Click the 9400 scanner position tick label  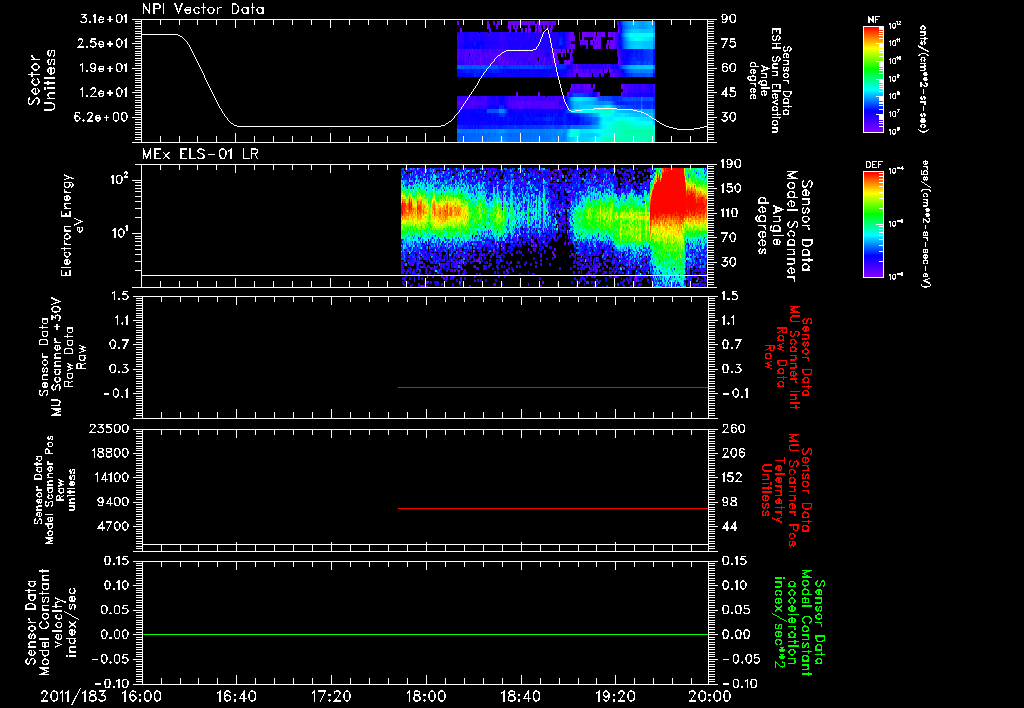114,502
